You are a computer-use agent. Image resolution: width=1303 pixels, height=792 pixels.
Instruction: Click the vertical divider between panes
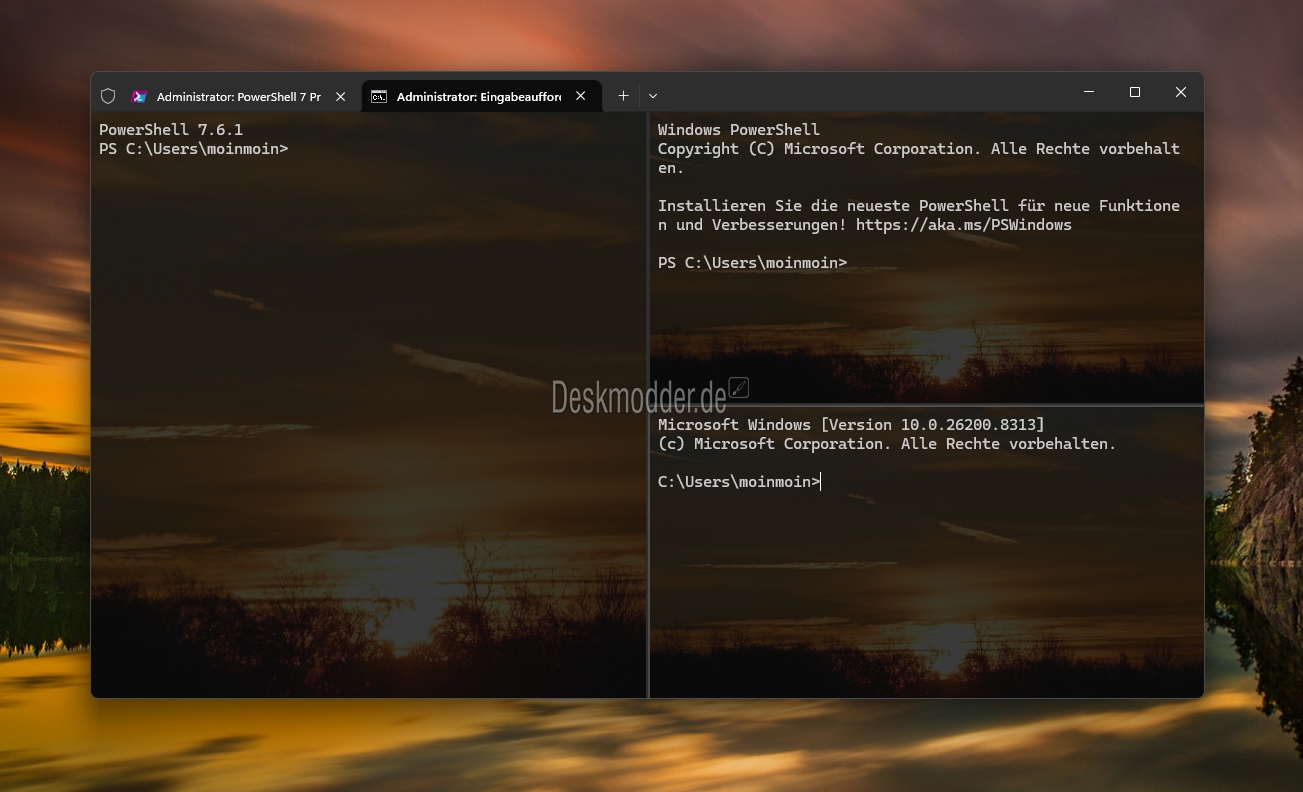tap(648, 550)
